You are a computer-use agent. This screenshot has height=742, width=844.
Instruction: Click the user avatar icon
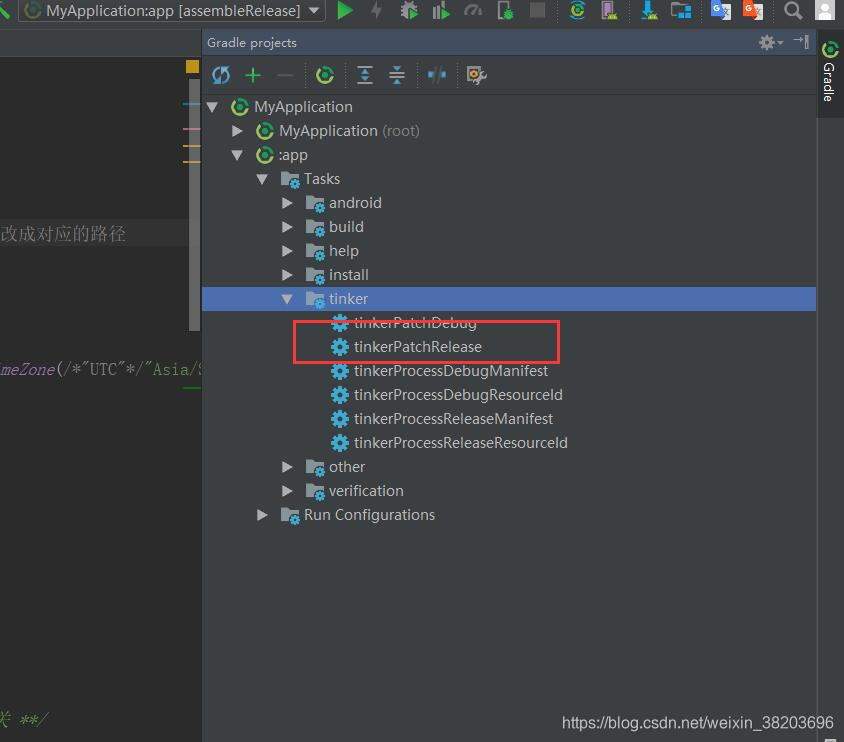(x=825, y=10)
